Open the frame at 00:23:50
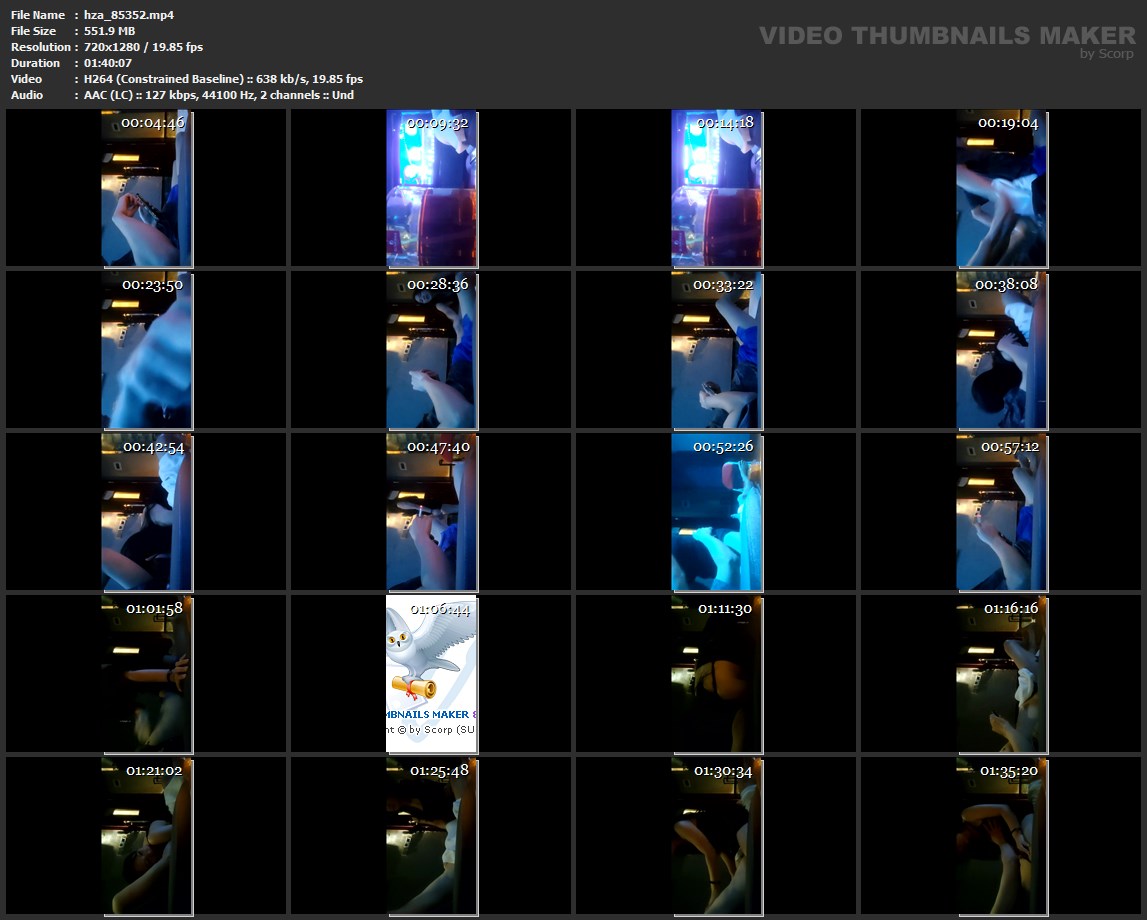 coord(146,350)
